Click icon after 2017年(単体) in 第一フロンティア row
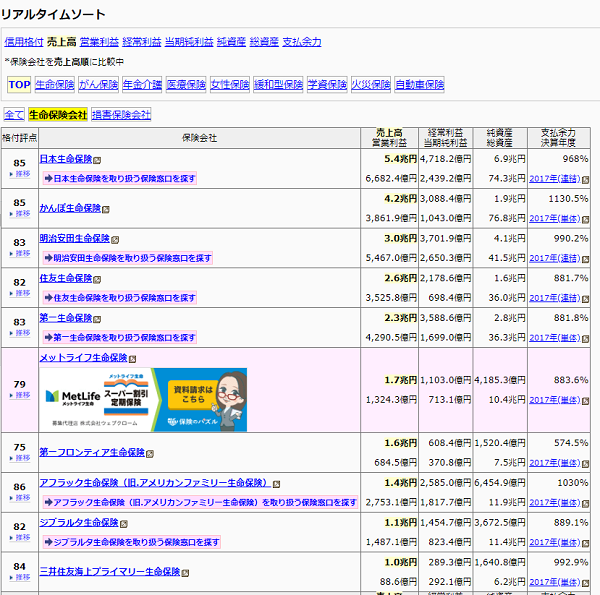Image resolution: width=600 pixels, height=595 pixels. pos(585,464)
